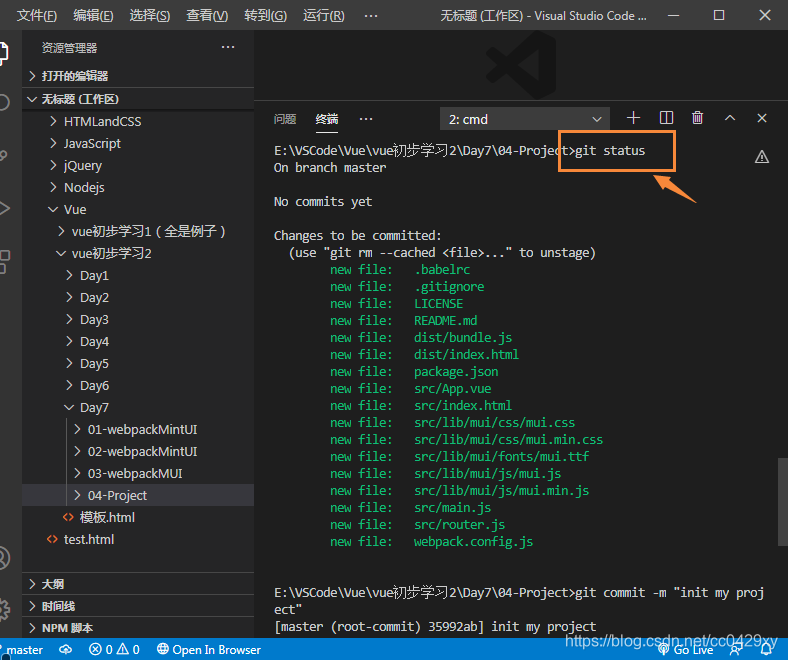Viewport: 788px width, 660px height.
Task: Click the terminal vertical scrollbar
Action: click(x=782, y=501)
